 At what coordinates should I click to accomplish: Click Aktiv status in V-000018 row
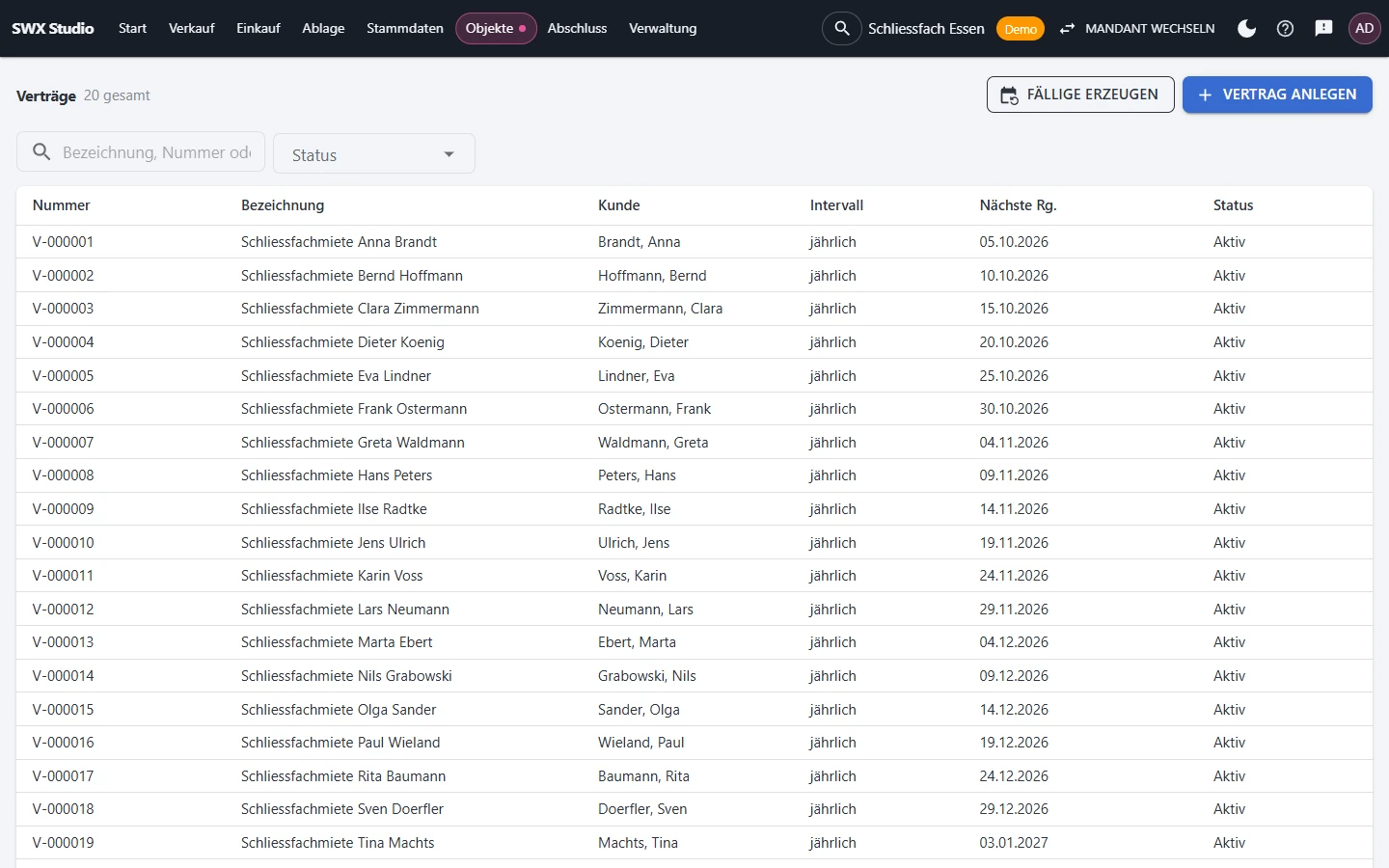[1229, 809]
